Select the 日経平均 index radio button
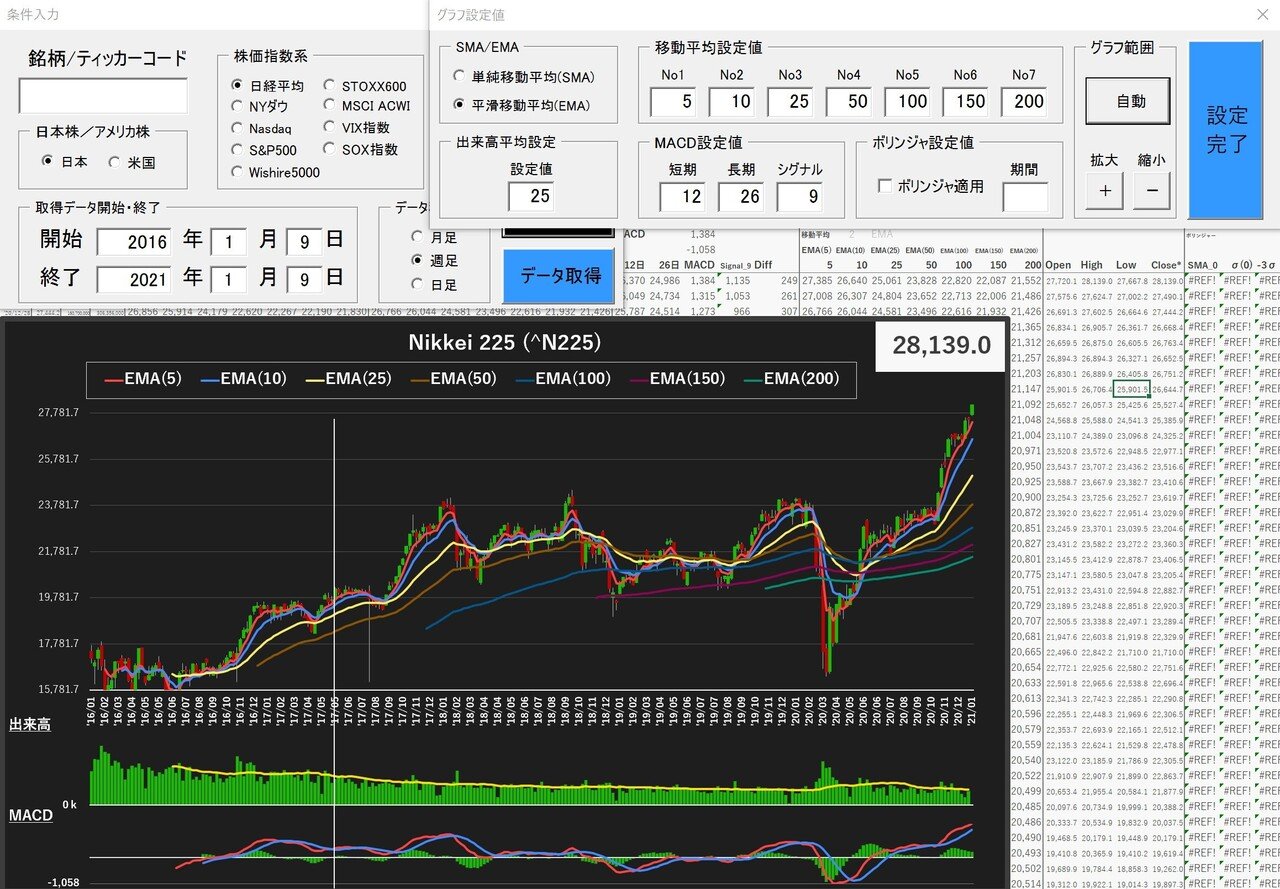This screenshot has height=889, width=1280. [237, 86]
